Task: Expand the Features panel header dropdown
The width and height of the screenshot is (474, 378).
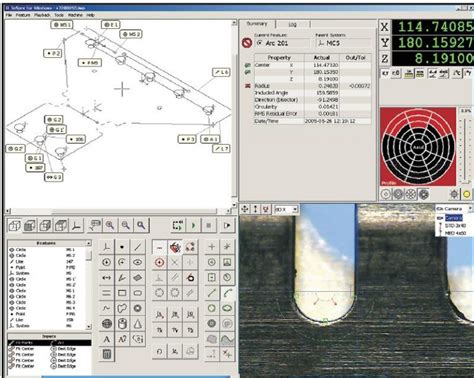Action: pos(88,243)
